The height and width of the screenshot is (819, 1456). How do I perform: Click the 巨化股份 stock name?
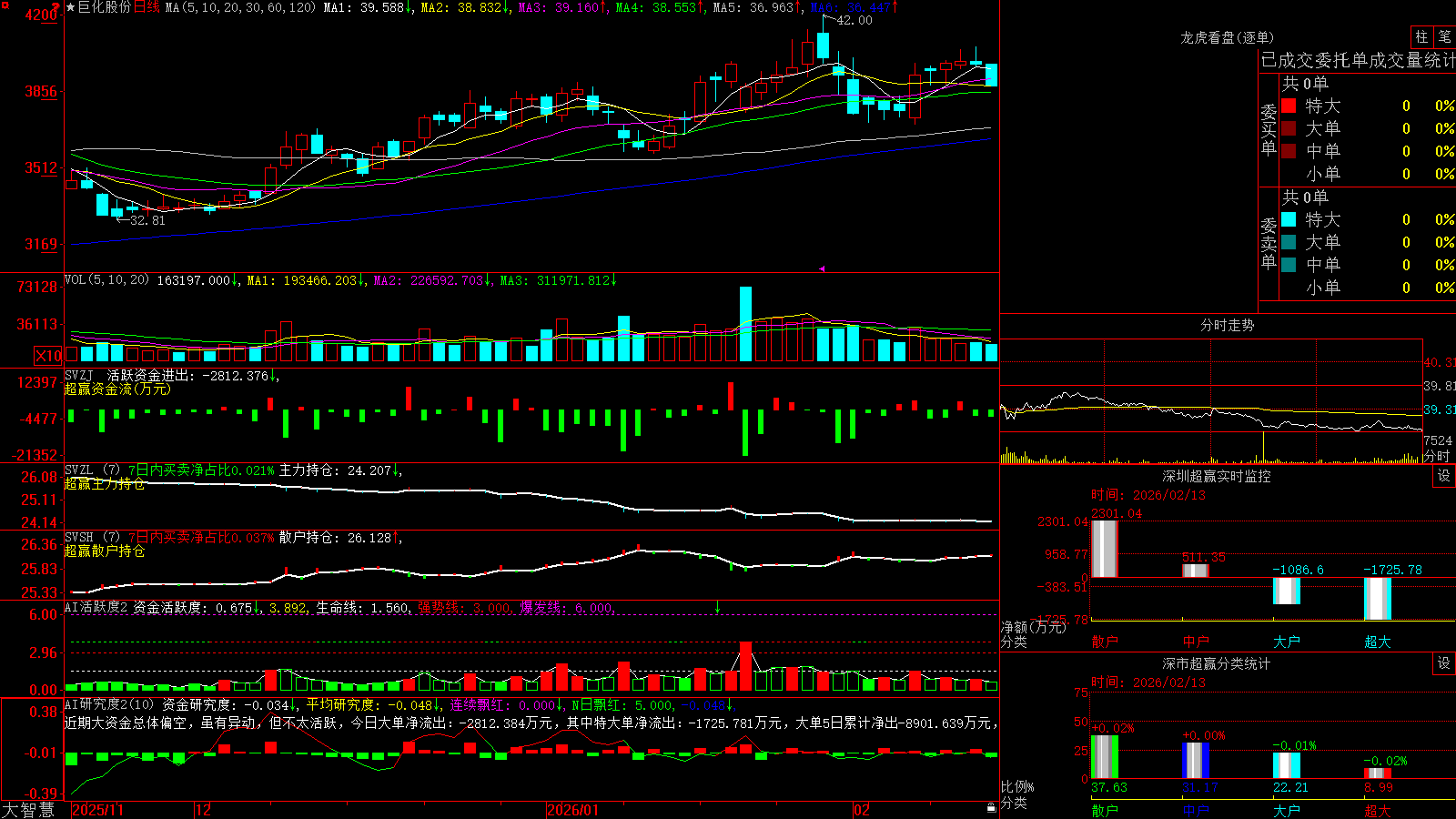tap(105, 7)
